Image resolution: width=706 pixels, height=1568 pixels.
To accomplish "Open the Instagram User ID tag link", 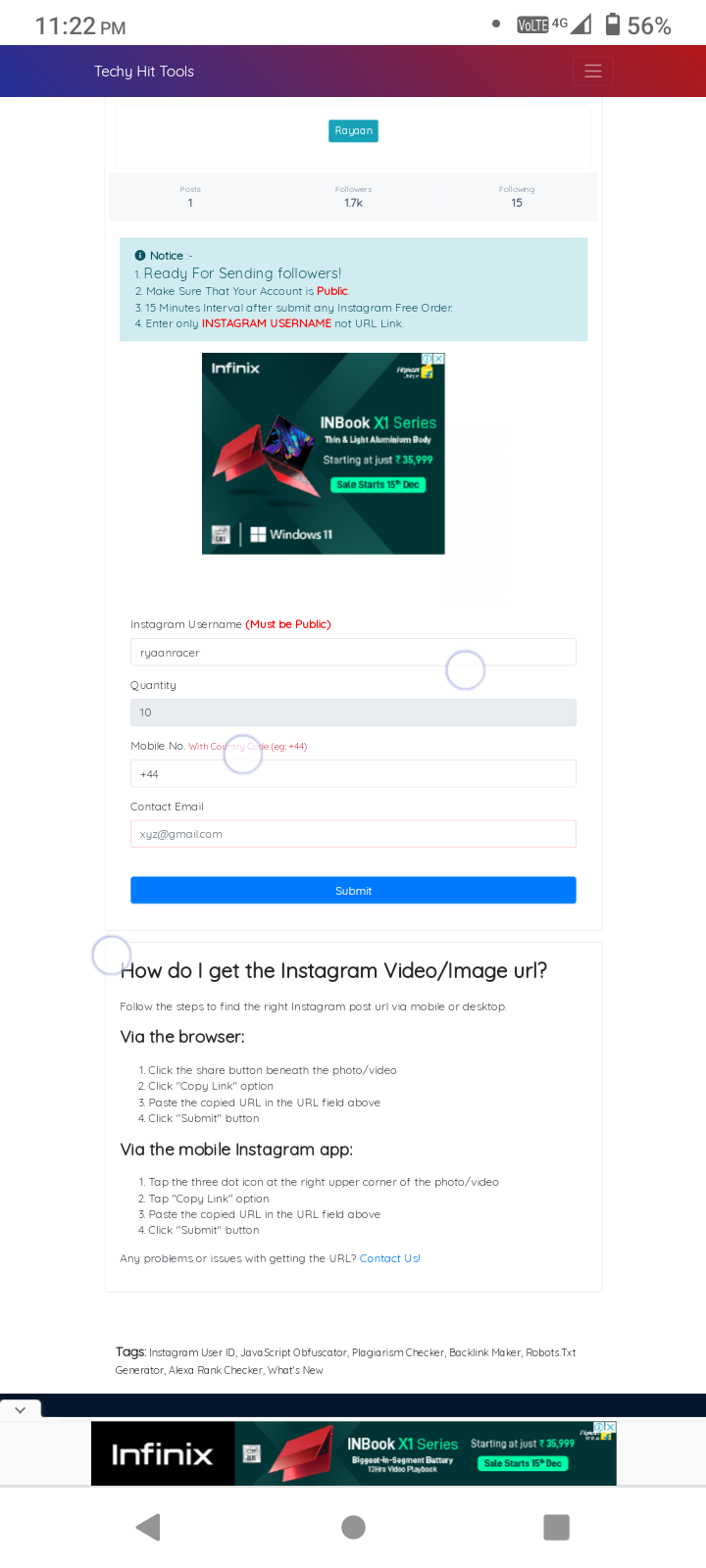I will tap(192, 1352).
